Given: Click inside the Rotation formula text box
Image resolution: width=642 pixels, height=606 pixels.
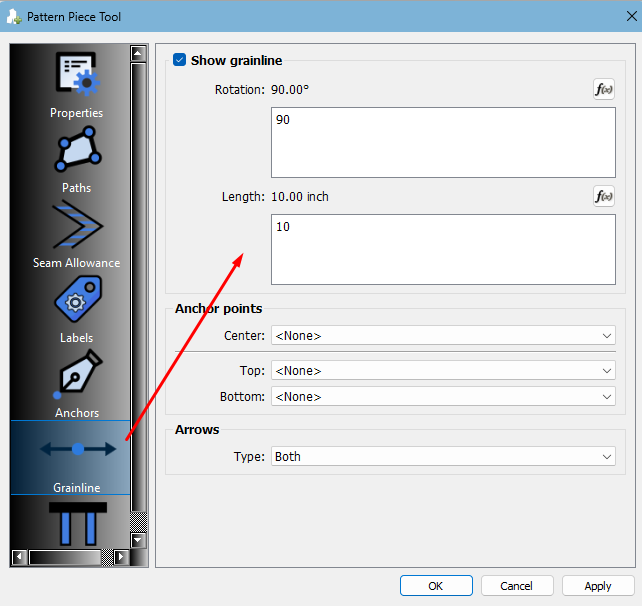Looking at the screenshot, I should [442, 142].
